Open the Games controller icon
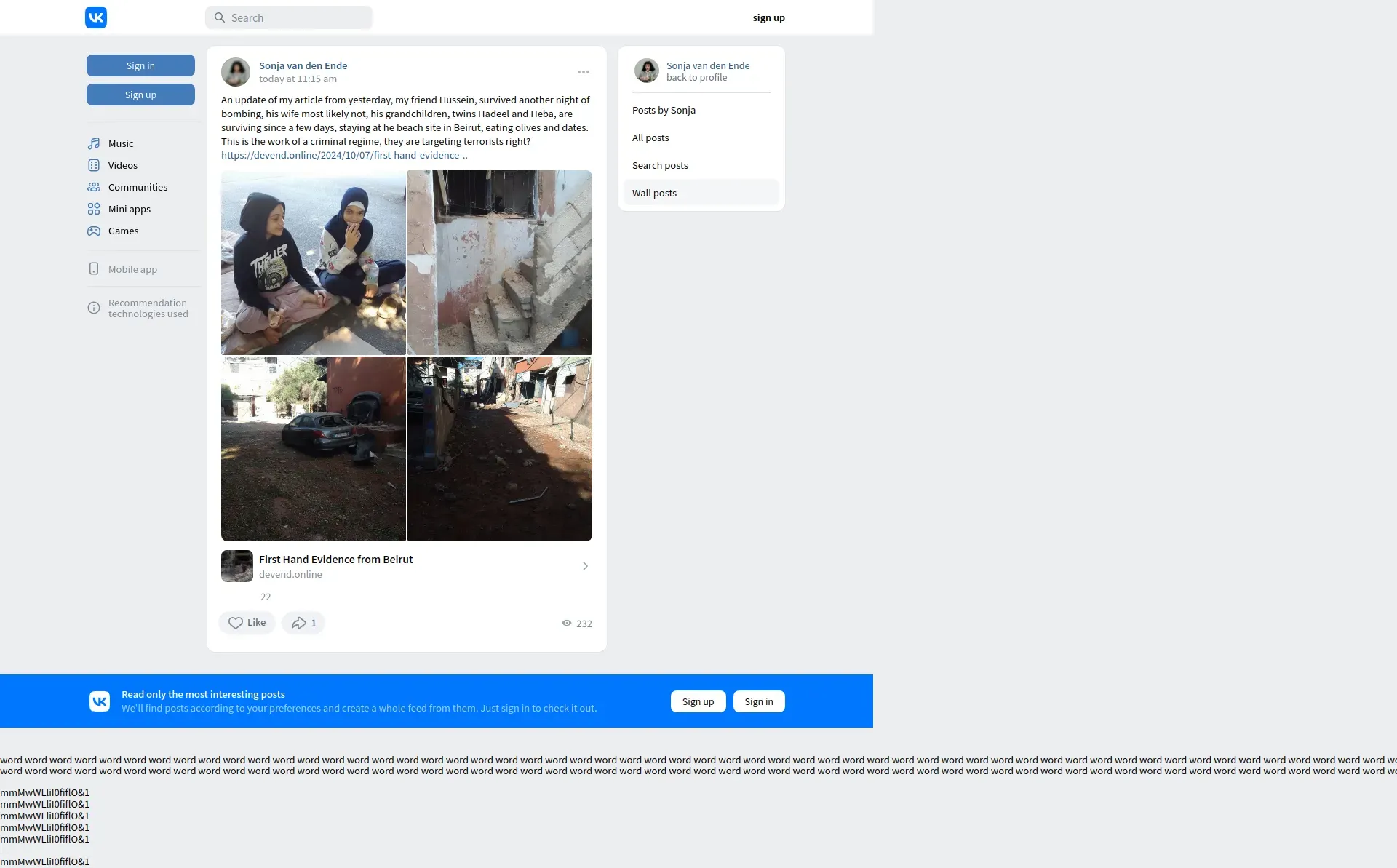 (94, 231)
